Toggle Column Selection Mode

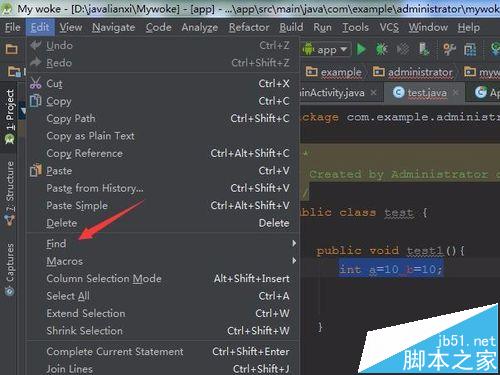163,278
